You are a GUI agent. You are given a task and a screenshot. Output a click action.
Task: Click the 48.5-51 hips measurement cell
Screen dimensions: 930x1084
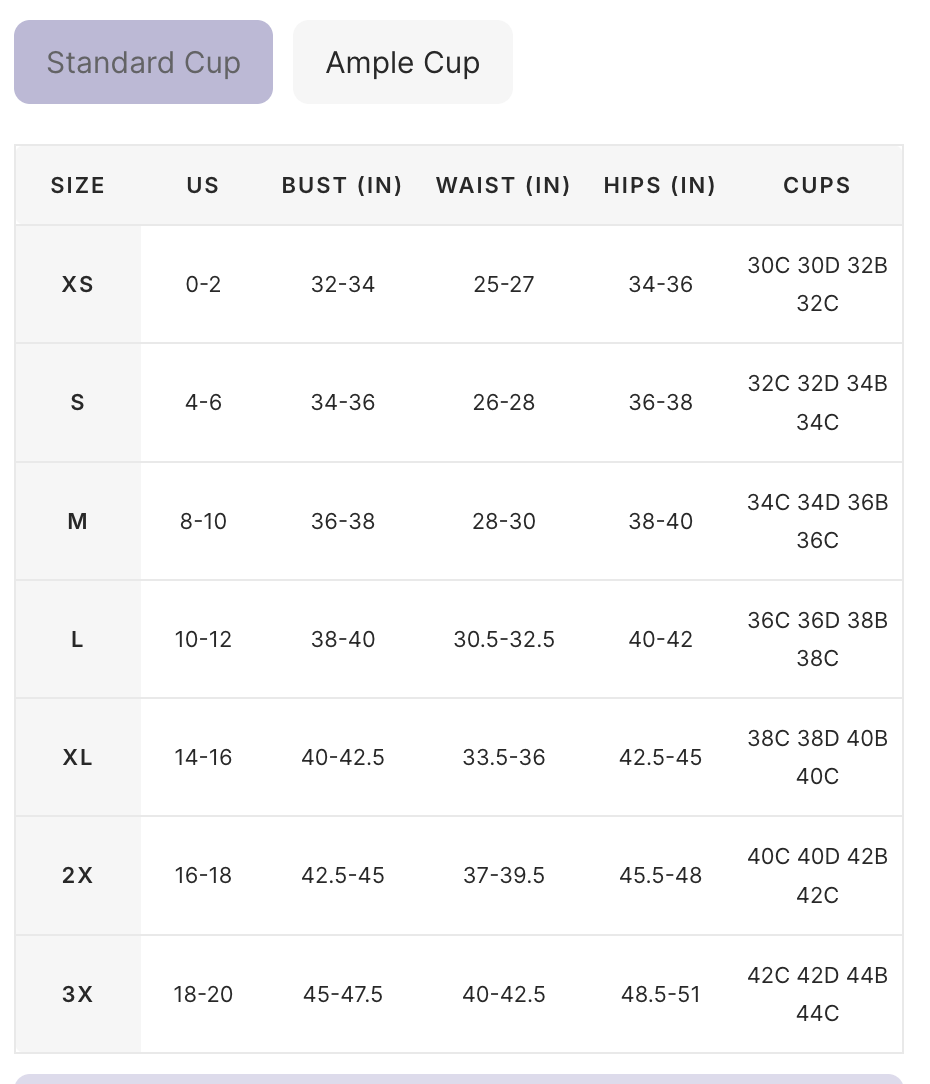coord(660,994)
